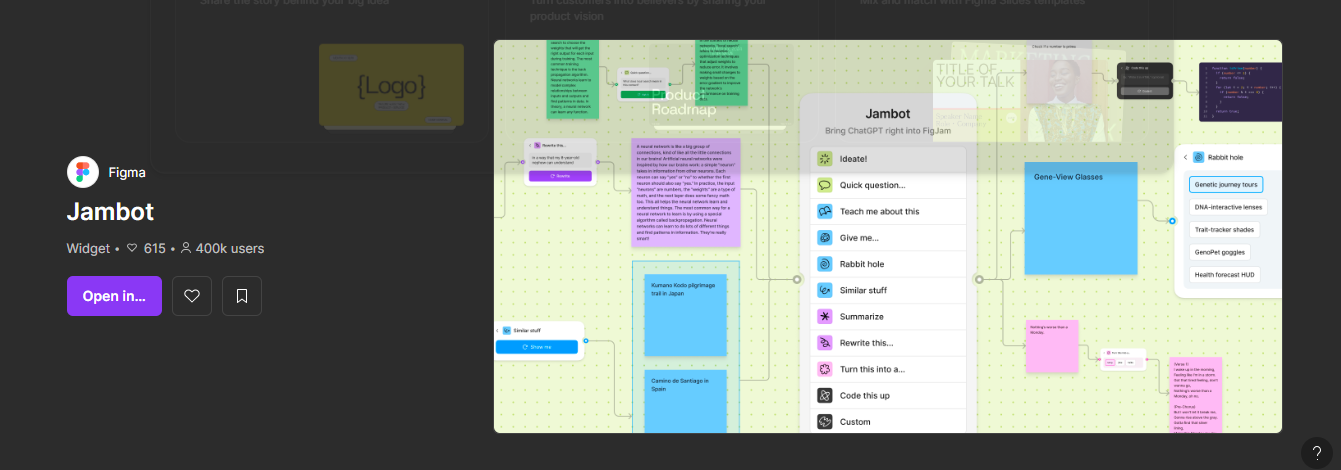Screen dimensions: 1341x470
Task: Click the back chevron in Rabbit hole panel
Action: click(1185, 157)
